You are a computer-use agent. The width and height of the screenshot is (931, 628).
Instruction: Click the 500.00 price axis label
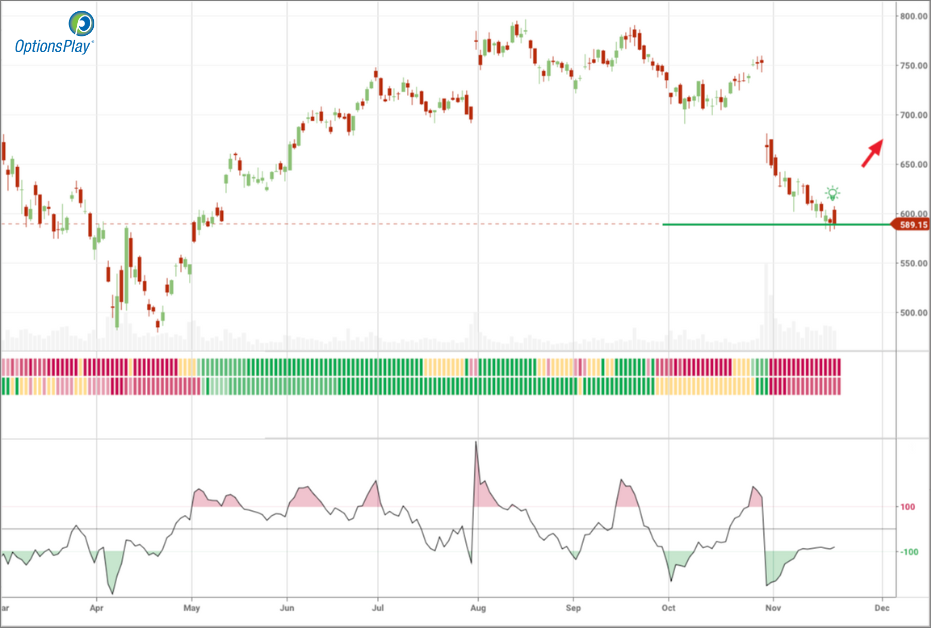tap(913, 313)
